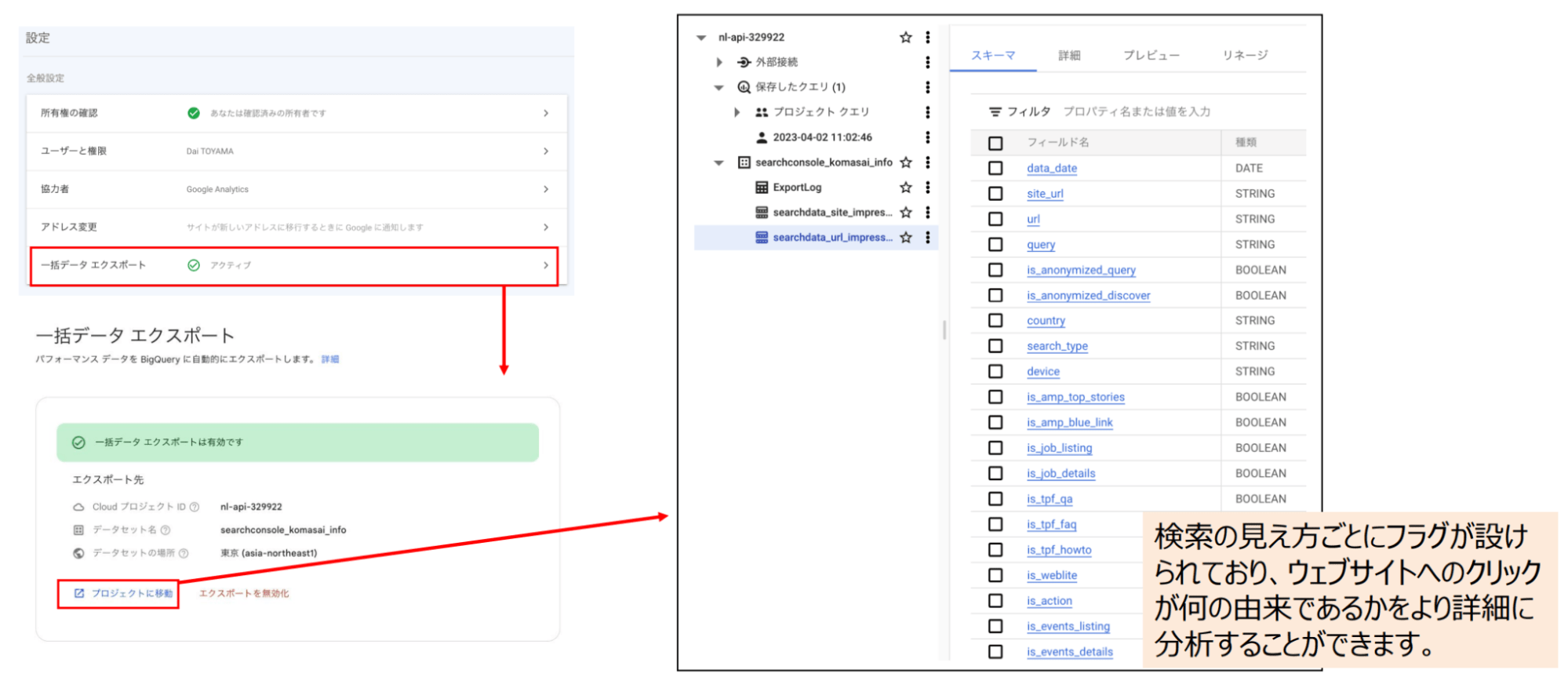This screenshot has width=1568, height=677.
Task: Select all fields with header checkbox
Action: 995,143
